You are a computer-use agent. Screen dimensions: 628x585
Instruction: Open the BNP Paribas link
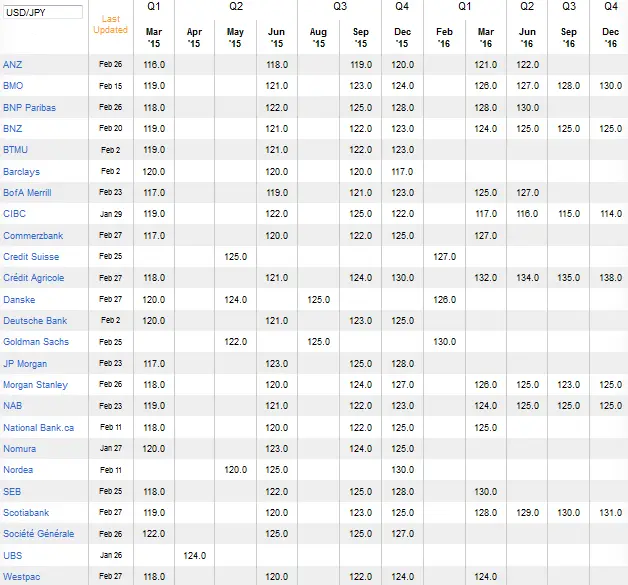coord(29,107)
